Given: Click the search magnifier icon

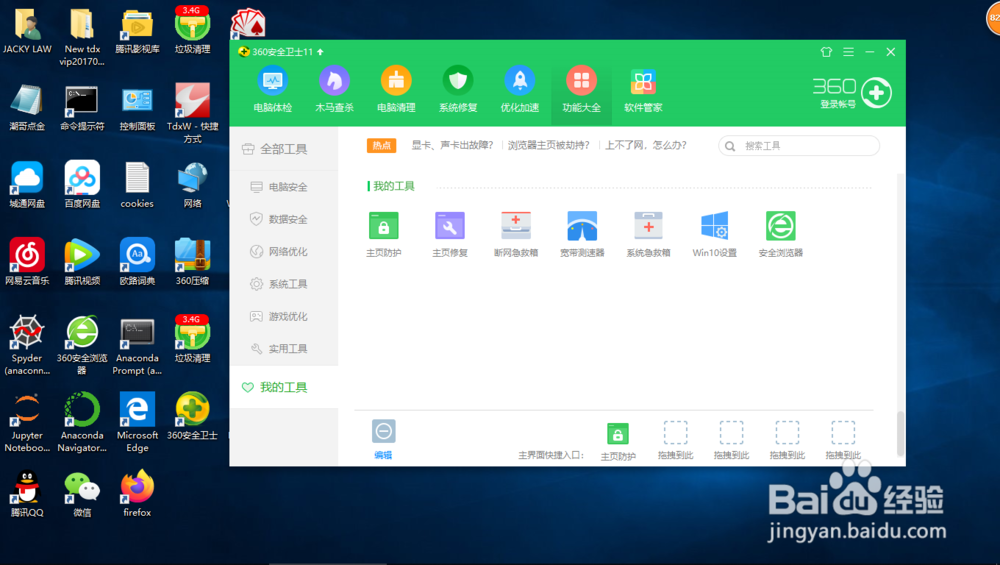Looking at the screenshot, I should pyautogui.click(x=730, y=146).
